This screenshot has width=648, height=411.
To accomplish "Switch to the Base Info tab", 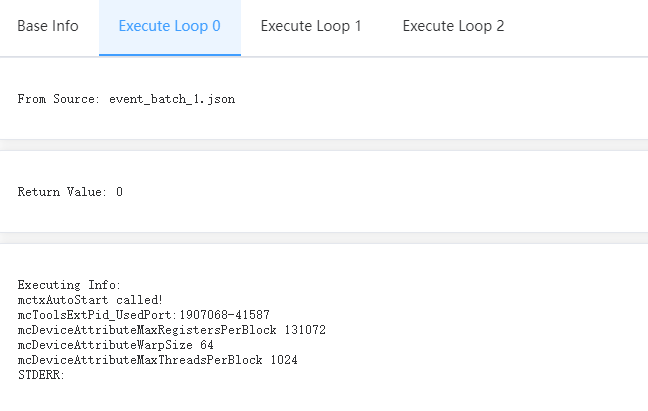I will pyautogui.click(x=48, y=27).
